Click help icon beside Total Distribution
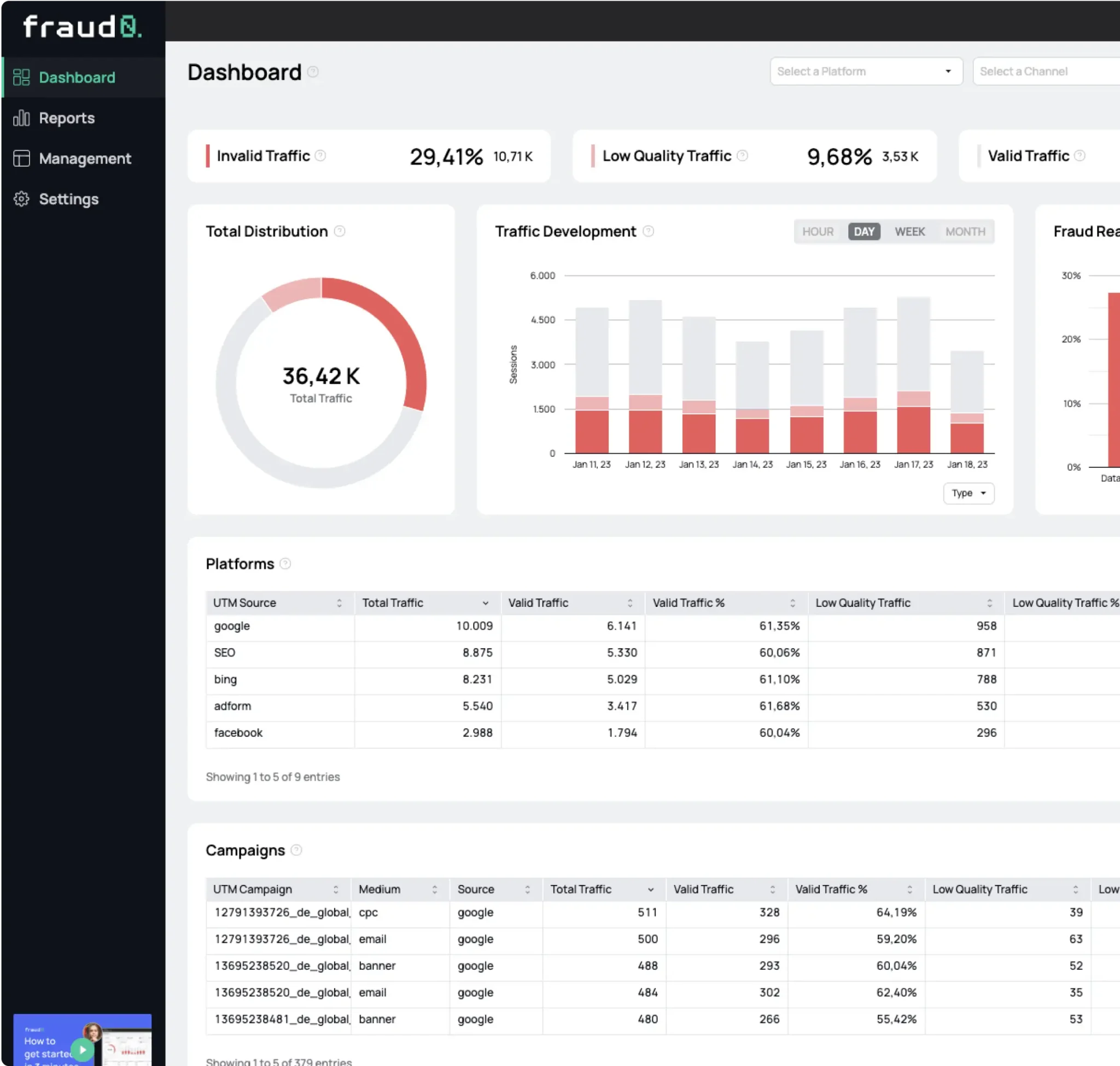The height and width of the screenshot is (1066, 1120). point(340,231)
